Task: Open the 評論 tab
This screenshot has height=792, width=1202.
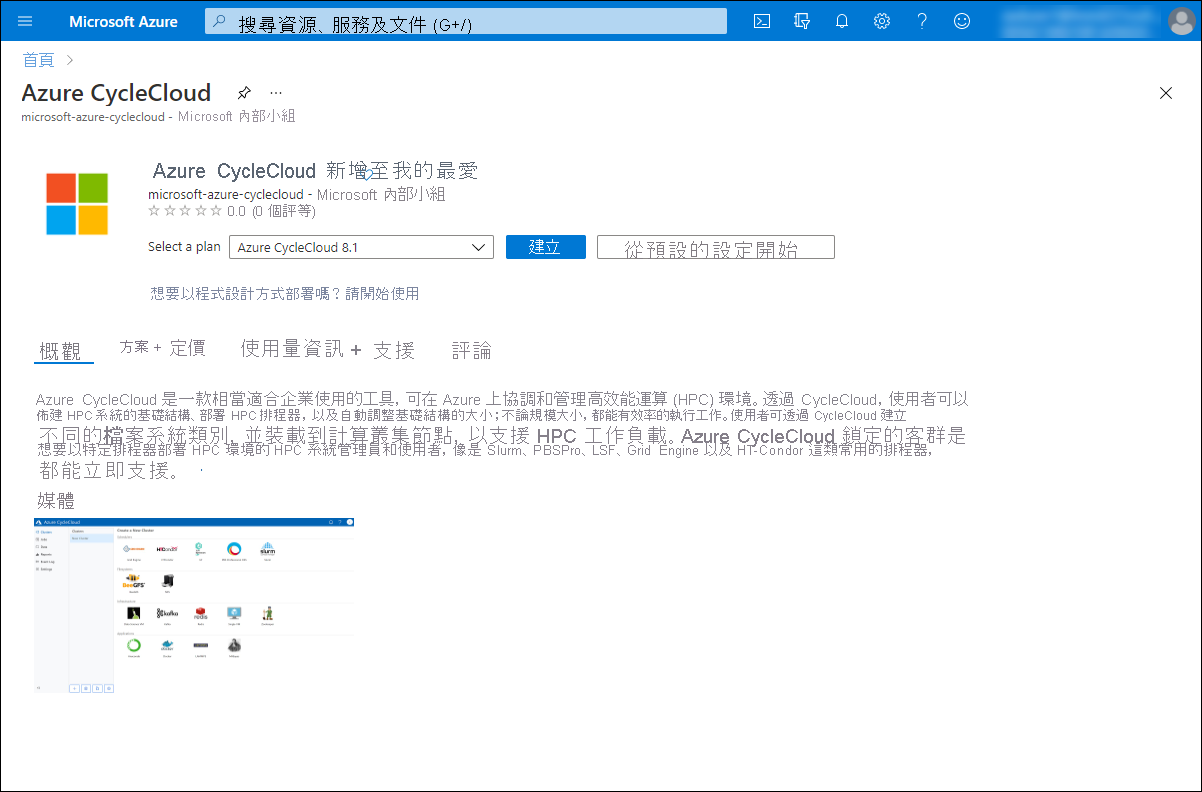Action: 471,349
